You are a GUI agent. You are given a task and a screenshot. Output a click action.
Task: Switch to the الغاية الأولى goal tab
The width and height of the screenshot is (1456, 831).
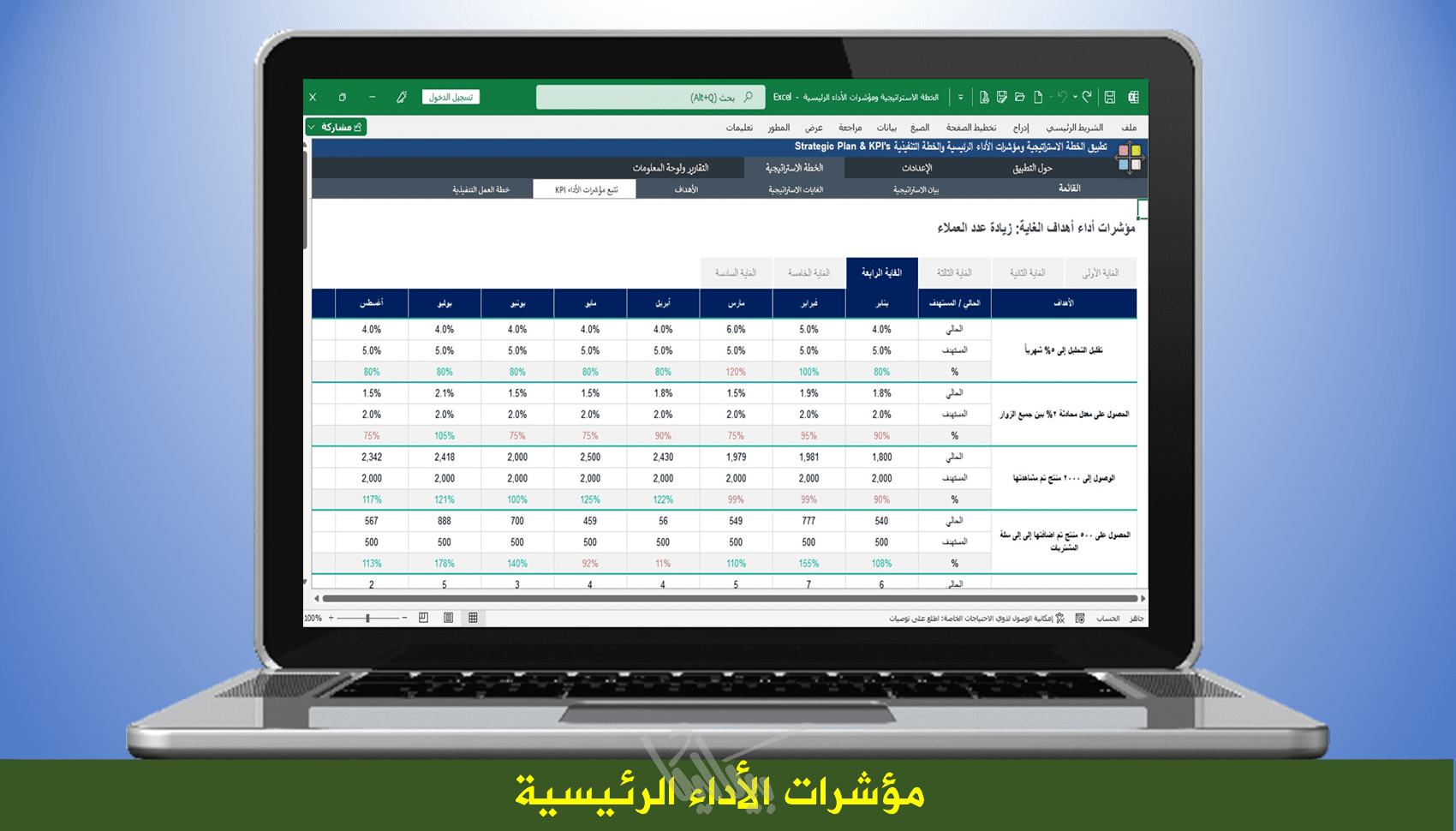[x=1100, y=272]
